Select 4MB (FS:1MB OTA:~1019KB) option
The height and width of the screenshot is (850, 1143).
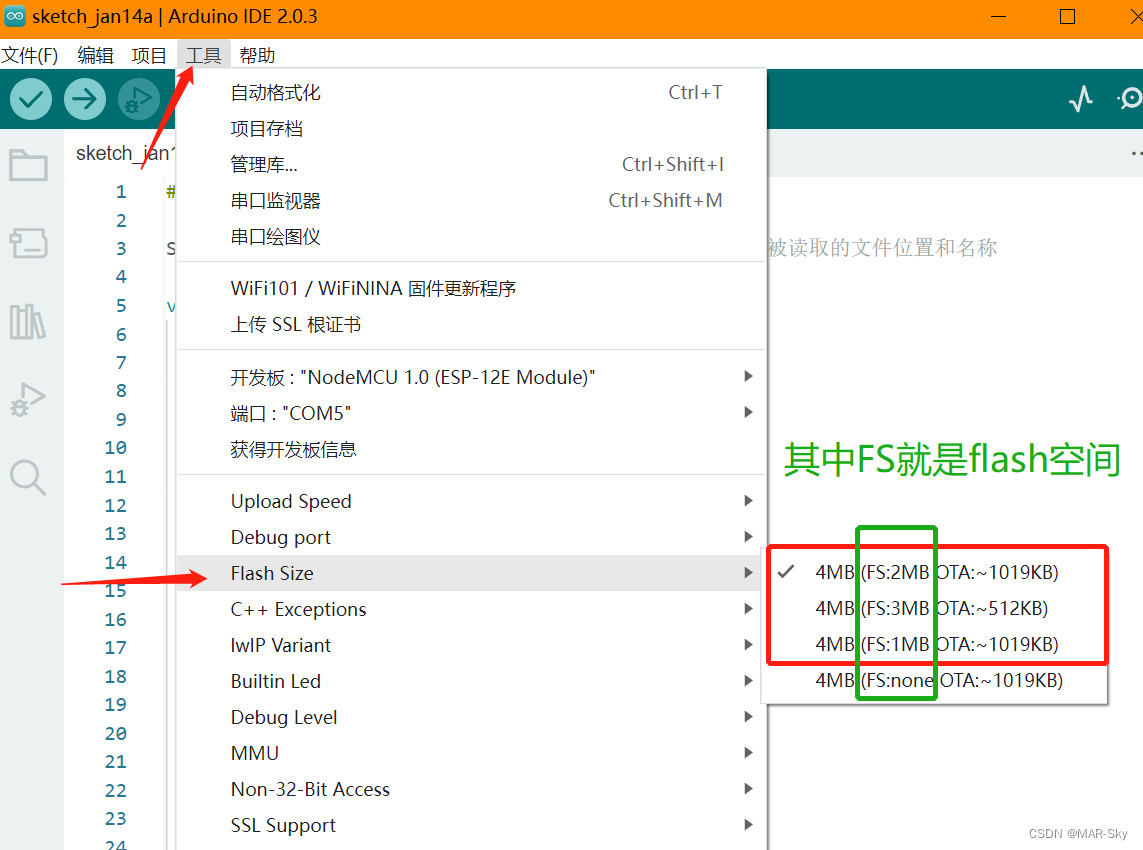(935, 644)
